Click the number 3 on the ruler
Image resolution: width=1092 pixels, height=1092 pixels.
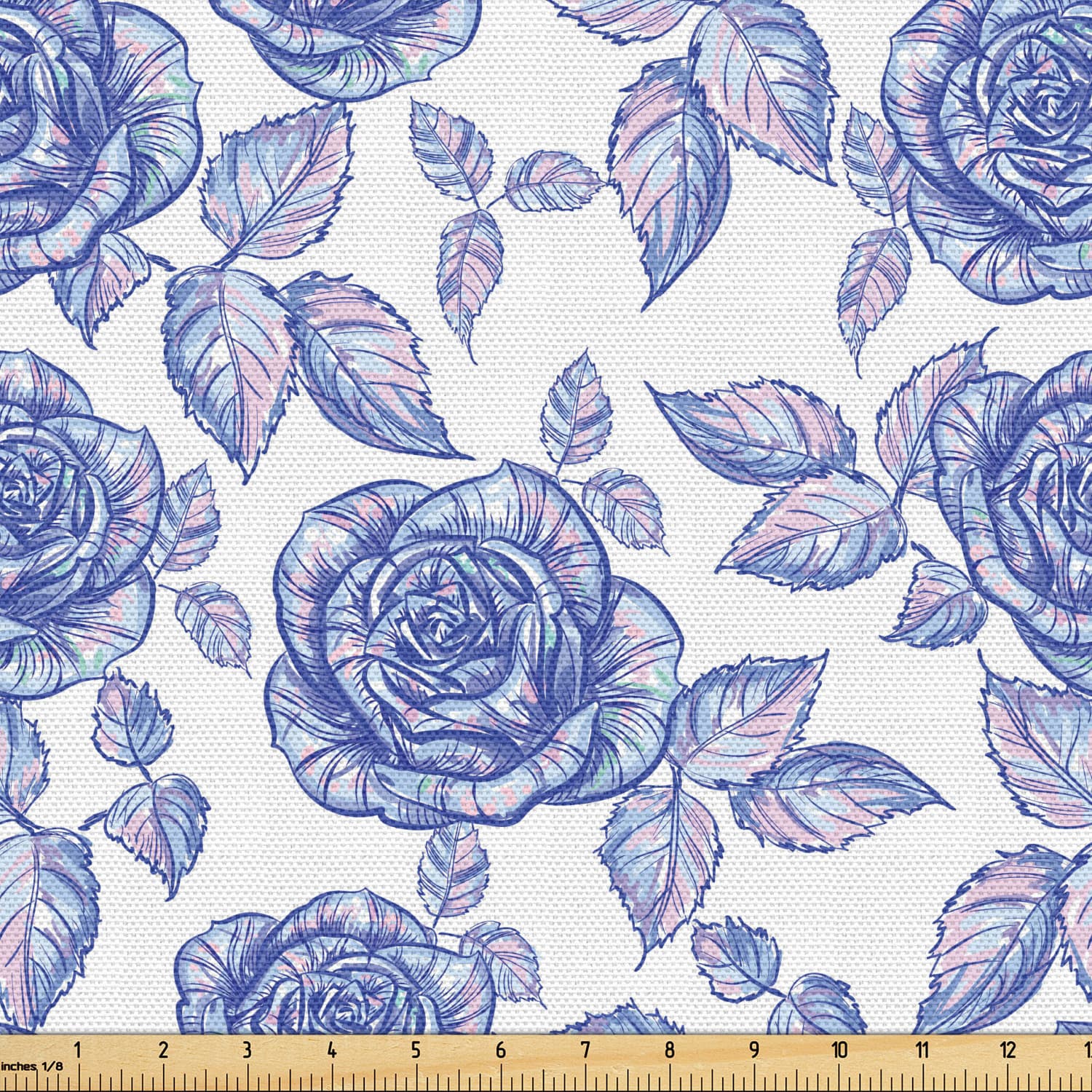pos(248,1050)
